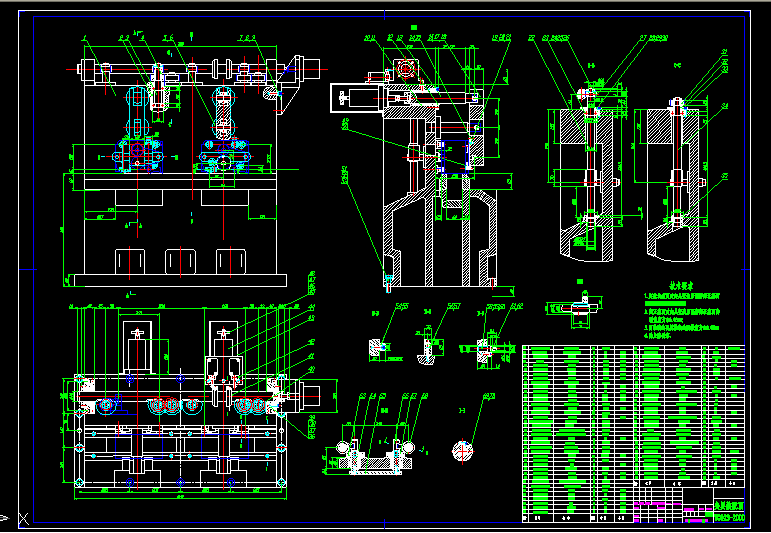Select the left cyan clamp arm in front view

pos(137,112)
